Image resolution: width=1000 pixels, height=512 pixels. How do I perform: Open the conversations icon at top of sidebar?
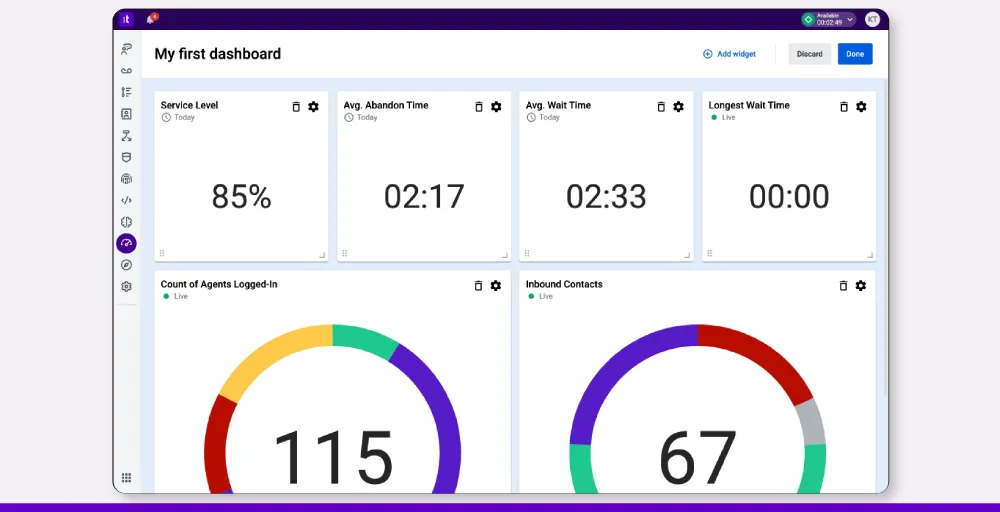click(126, 49)
